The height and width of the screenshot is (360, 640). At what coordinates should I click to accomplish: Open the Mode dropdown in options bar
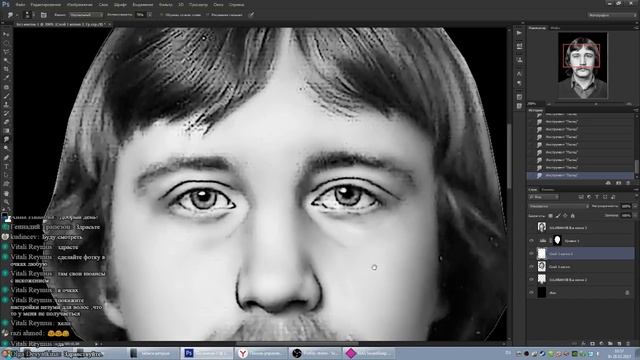pyautogui.click(x=86, y=15)
